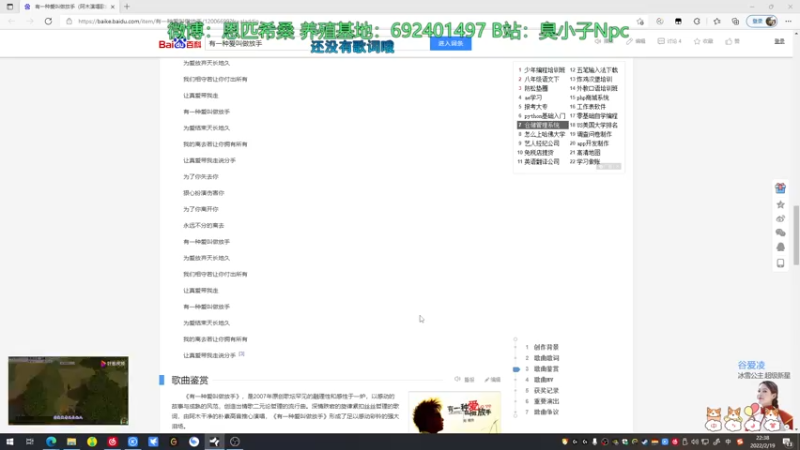
Task: Jump to 歌曲MV in contents
Action: pos(543,380)
